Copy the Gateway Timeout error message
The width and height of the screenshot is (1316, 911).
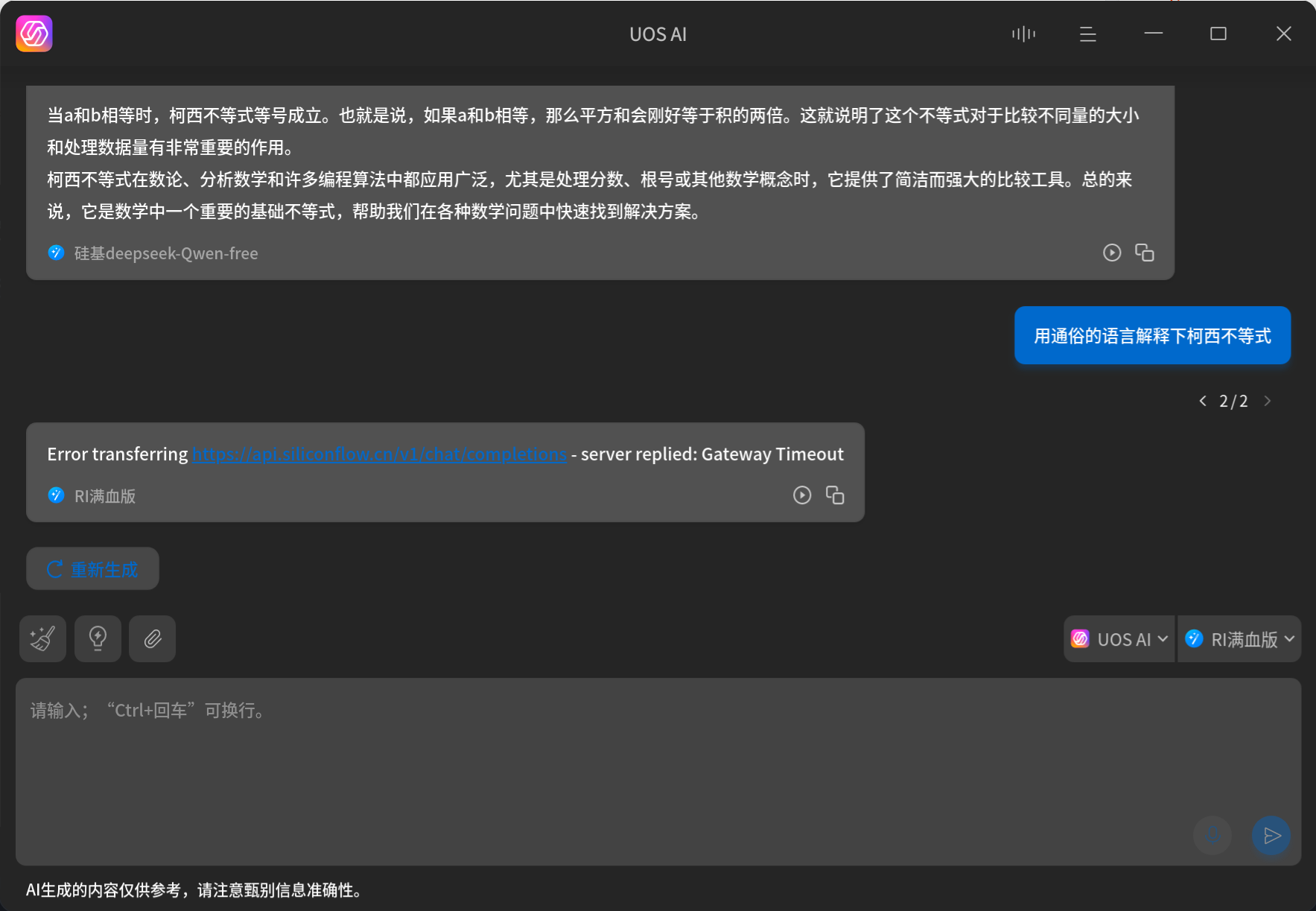tap(835, 495)
